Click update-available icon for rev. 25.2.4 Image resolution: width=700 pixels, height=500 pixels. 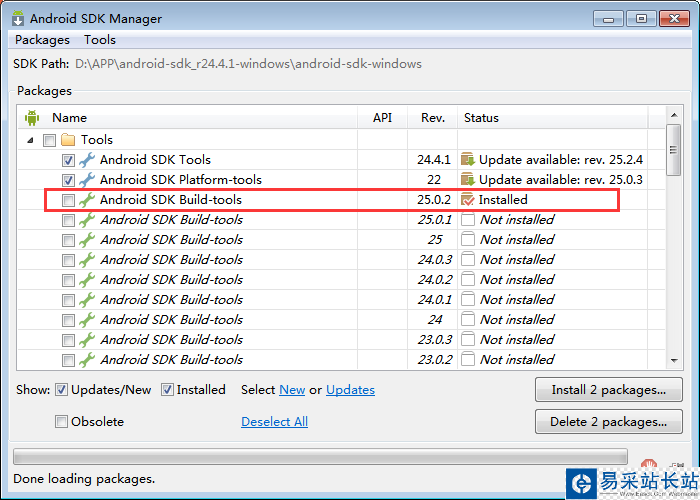(468, 159)
